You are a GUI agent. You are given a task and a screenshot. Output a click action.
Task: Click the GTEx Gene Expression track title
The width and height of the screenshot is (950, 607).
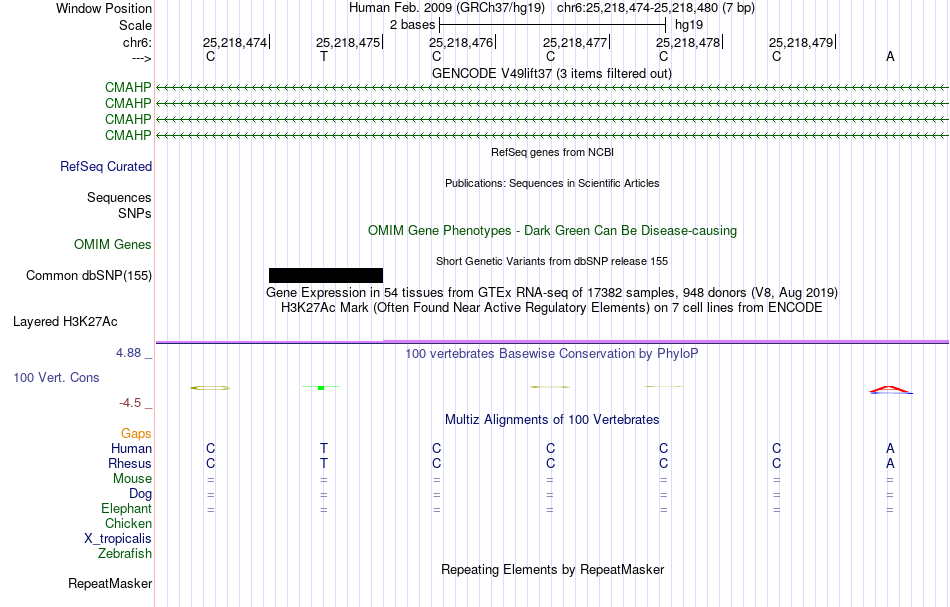click(552, 293)
